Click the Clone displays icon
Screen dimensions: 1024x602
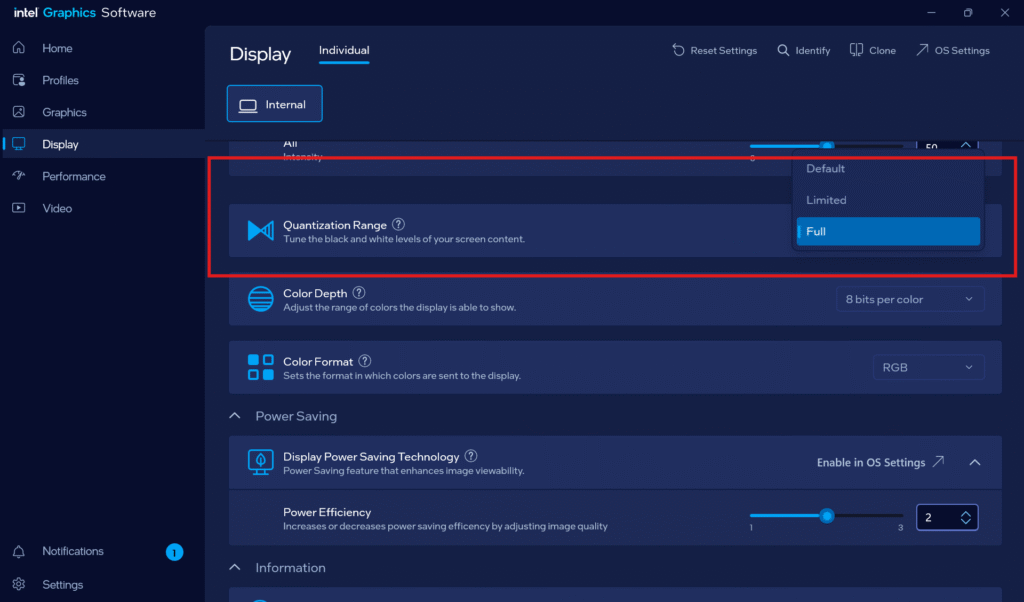tap(856, 50)
